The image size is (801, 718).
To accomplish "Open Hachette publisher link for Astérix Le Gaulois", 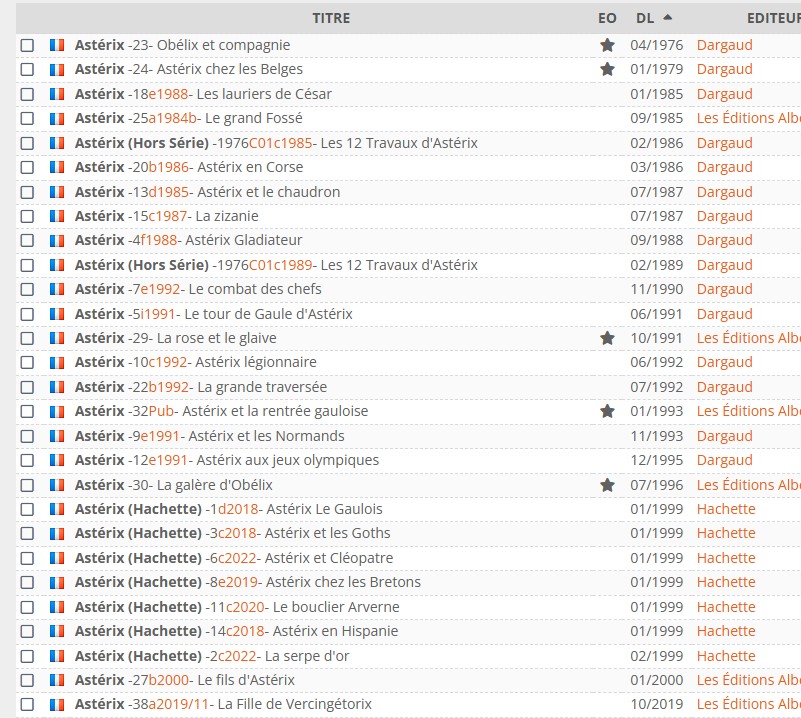I will (x=725, y=509).
